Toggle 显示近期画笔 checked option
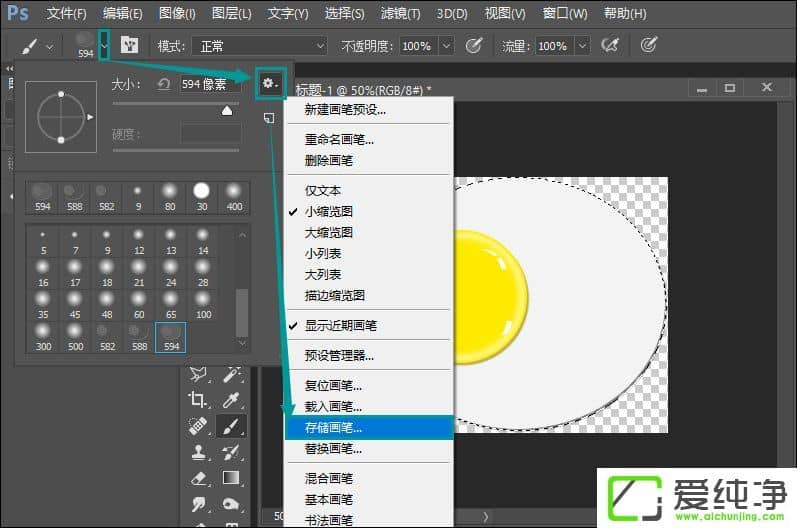Image resolution: width=797 pixels, height=528 pixels. coord(340,326)
